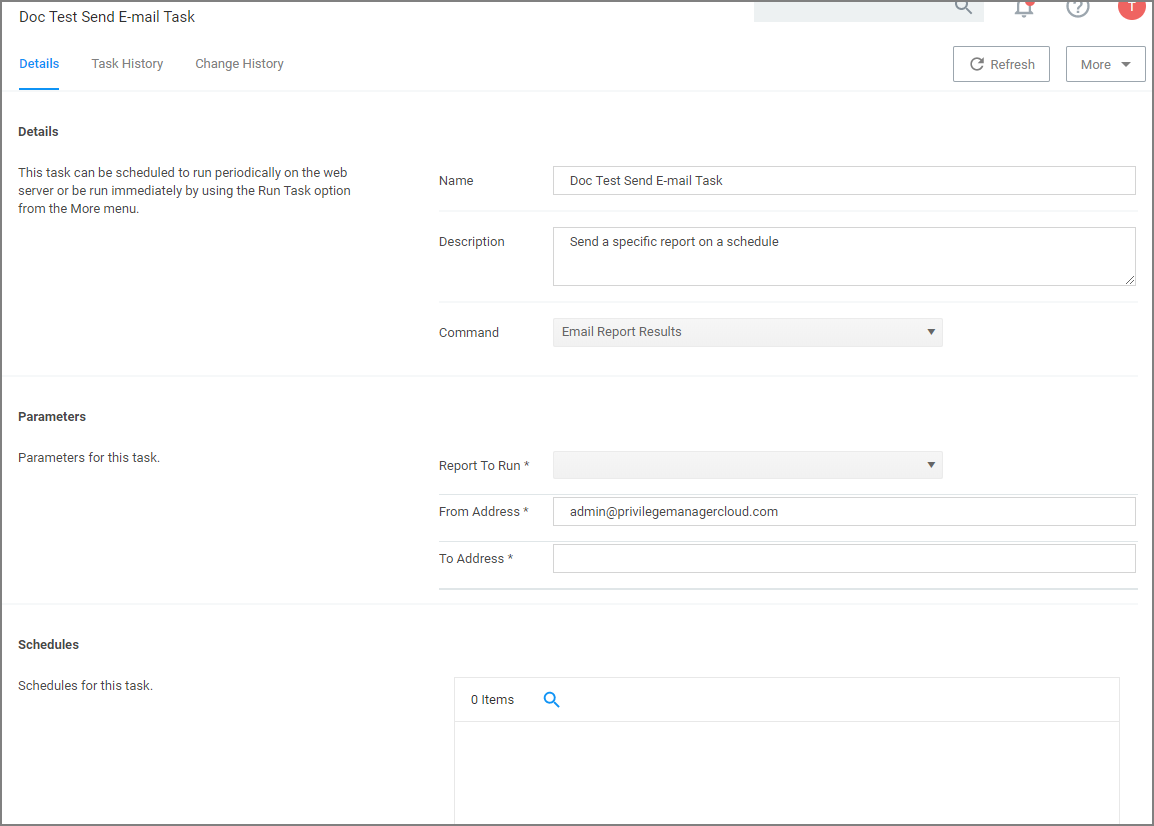Select the Details tab
The width and height of the screenshot is (1154, 826).
click(x=39, y=63)
